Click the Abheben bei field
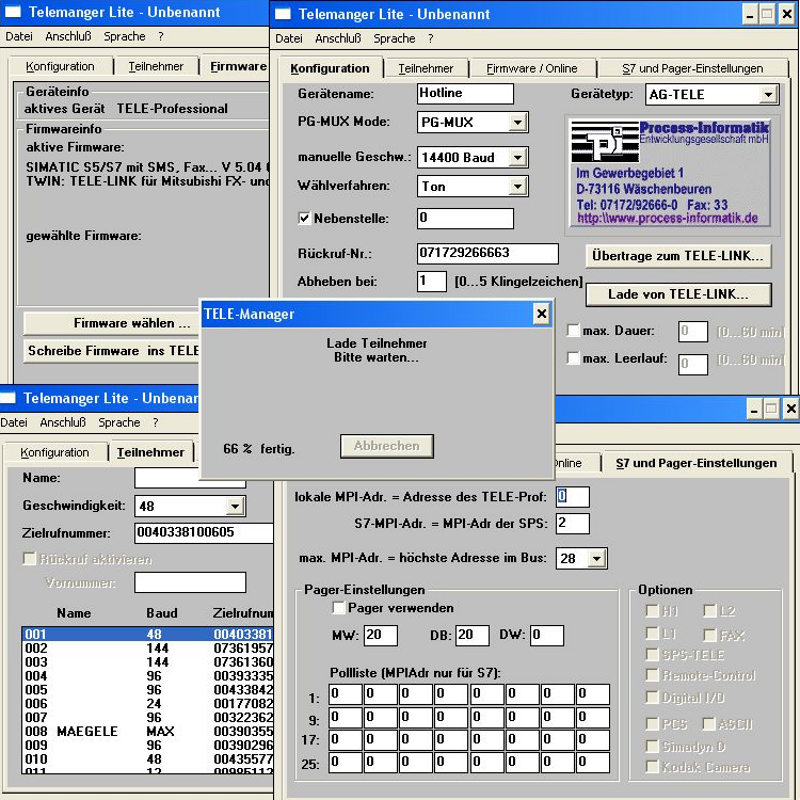 432,281
